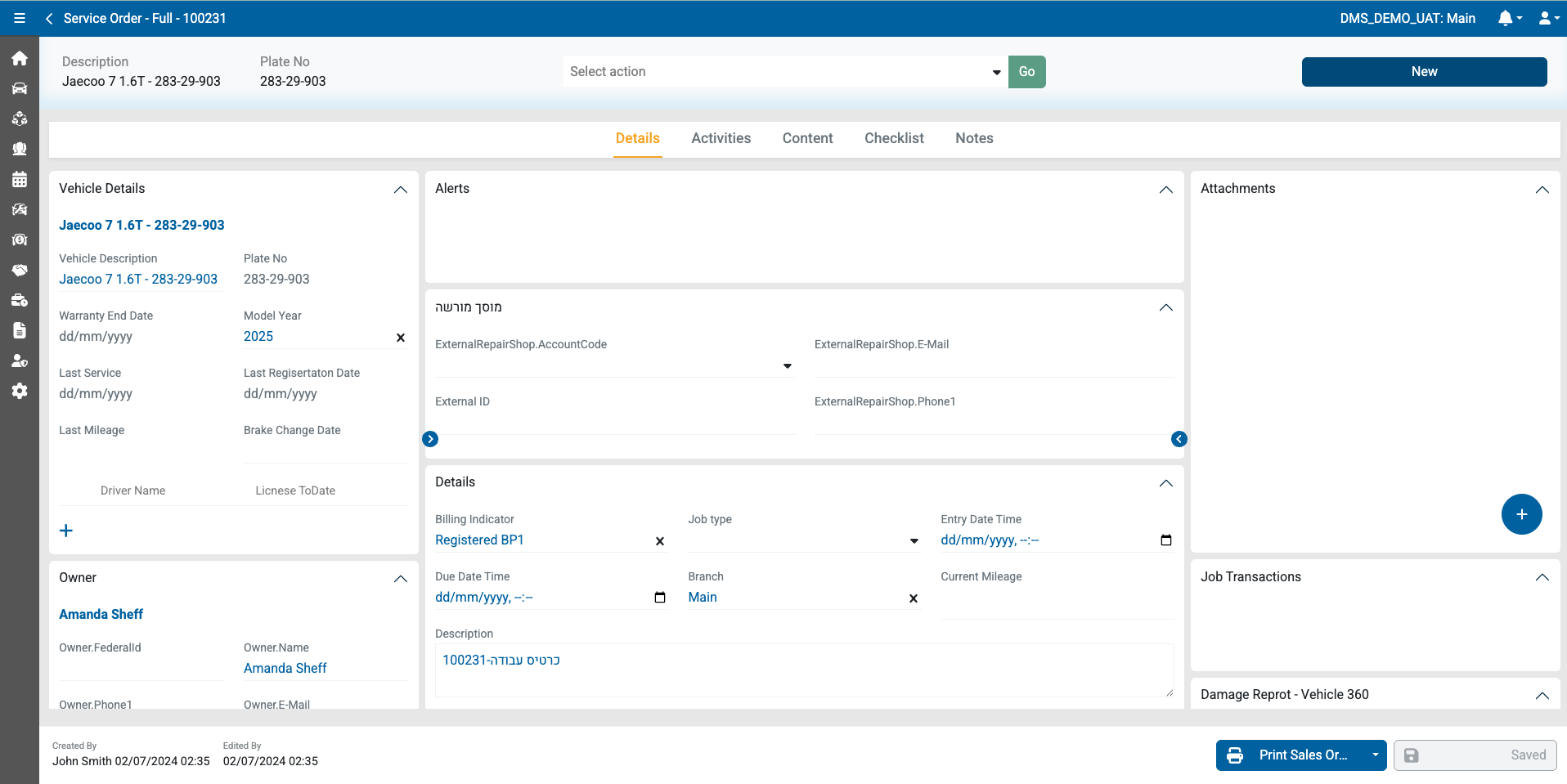Click the Last Regisertaton Date field
Screen dimensions: 1567x784
click(x=326, y=393)
